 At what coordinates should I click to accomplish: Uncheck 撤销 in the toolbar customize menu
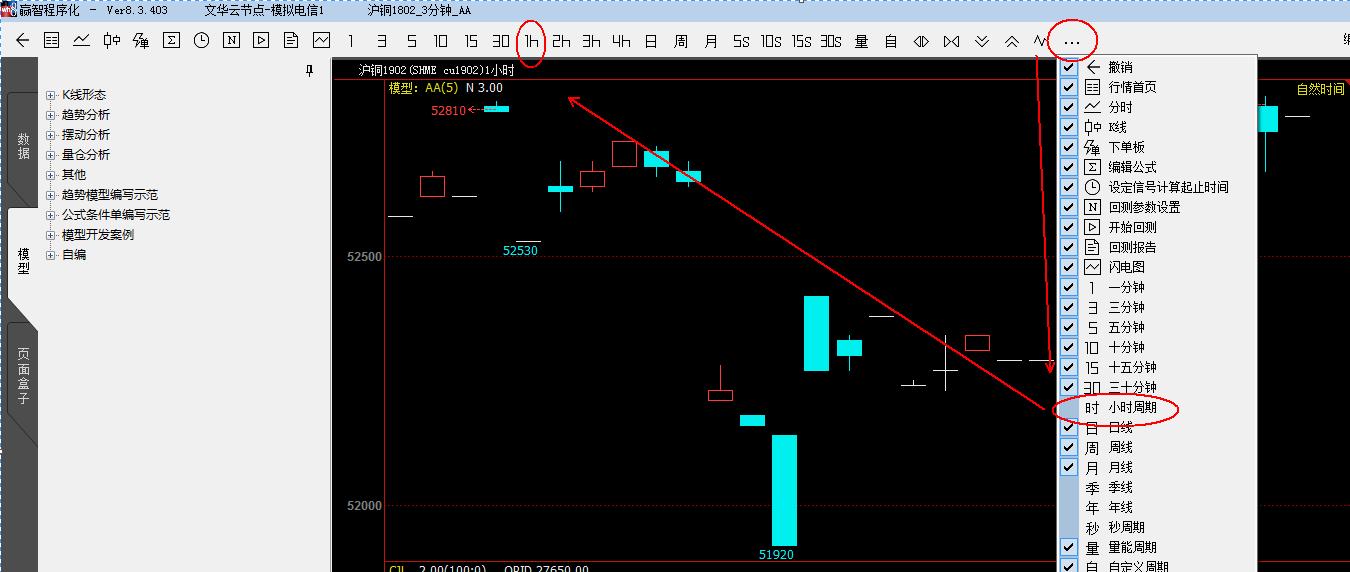pos(1069,67)
